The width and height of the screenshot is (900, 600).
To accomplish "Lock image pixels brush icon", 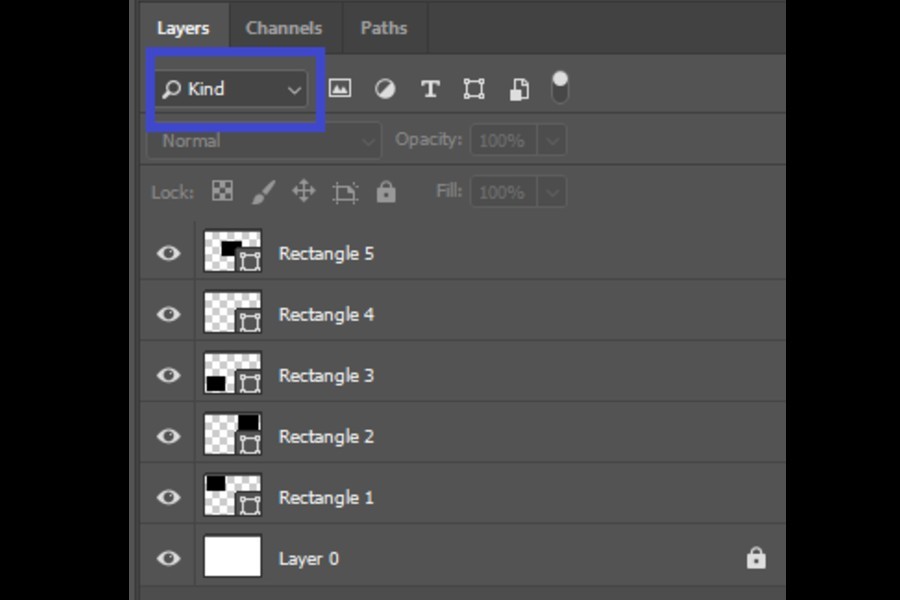I will 263,192.
